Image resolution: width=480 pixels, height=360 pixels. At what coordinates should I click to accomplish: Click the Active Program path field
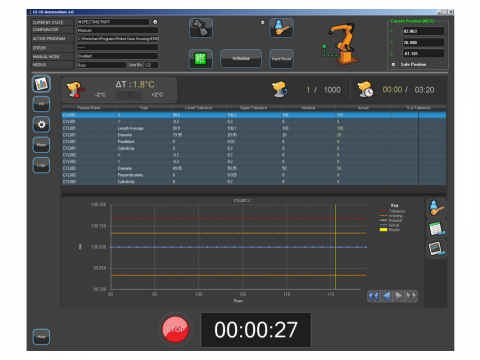[x=117, y=39]
